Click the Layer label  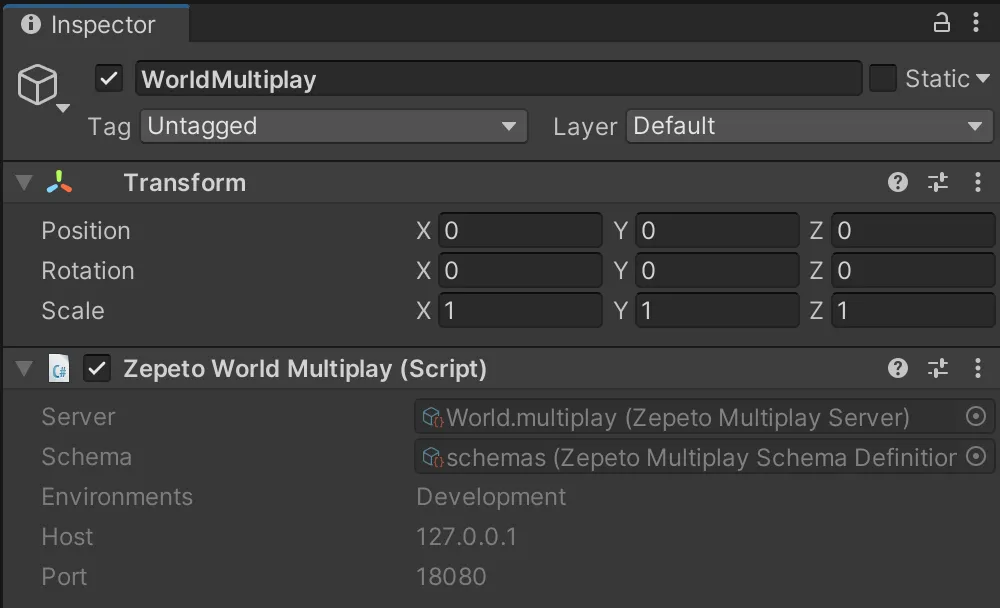point(585,126)
